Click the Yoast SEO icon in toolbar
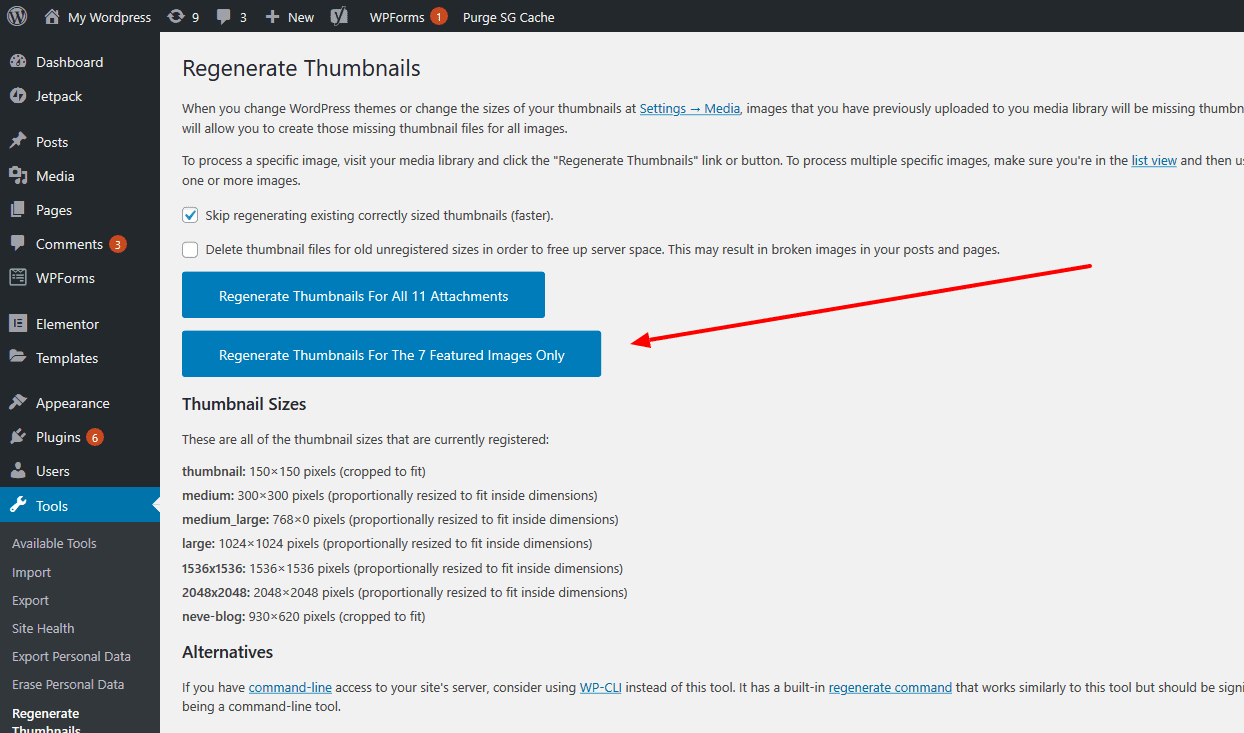Image resolution: width=1244 pixels, height=733 pixels. click(x=340, y=17)
